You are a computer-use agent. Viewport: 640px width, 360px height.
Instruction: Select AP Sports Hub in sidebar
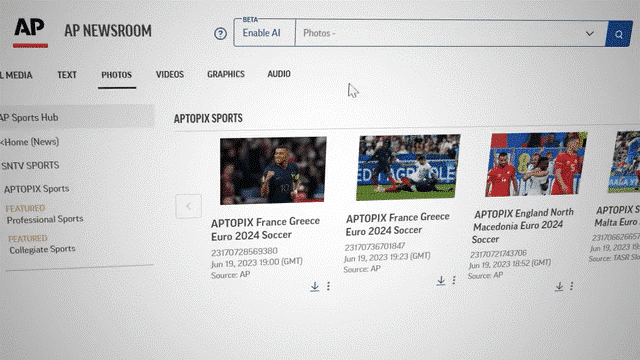[x=76, y=117]
